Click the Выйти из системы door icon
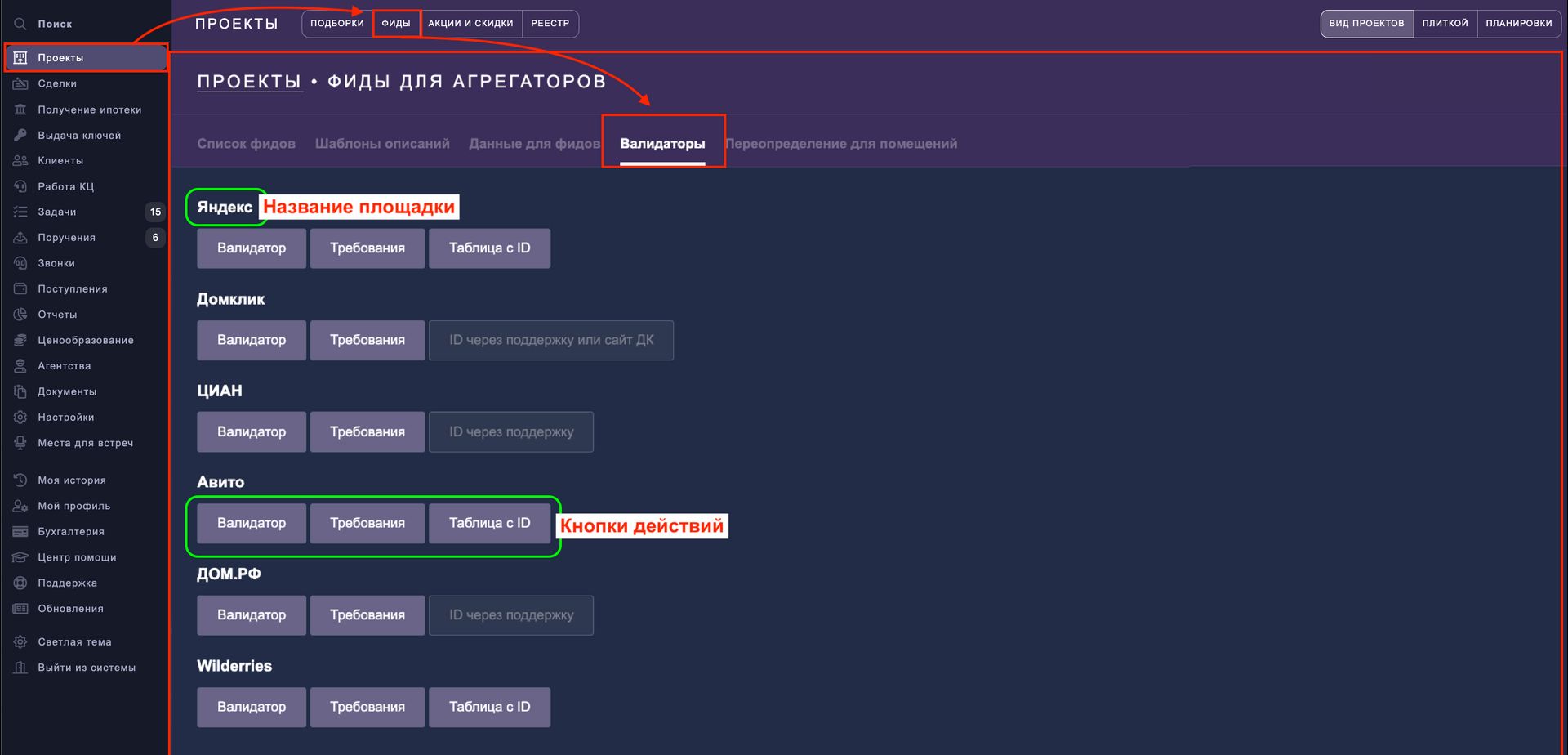1568x755 pixels. coord(20,668)
